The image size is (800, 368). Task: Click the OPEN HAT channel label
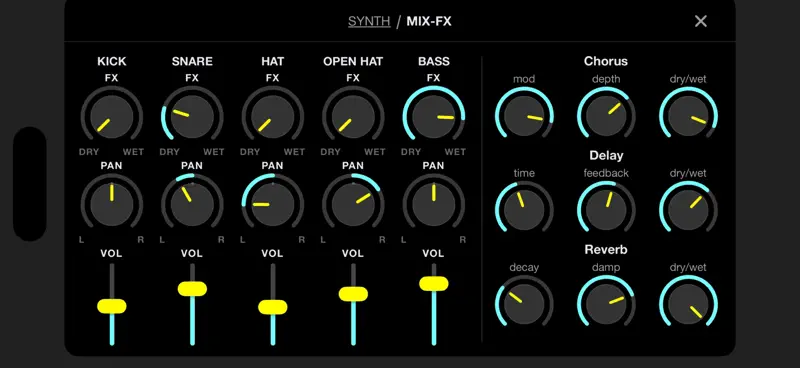point(353,61)
